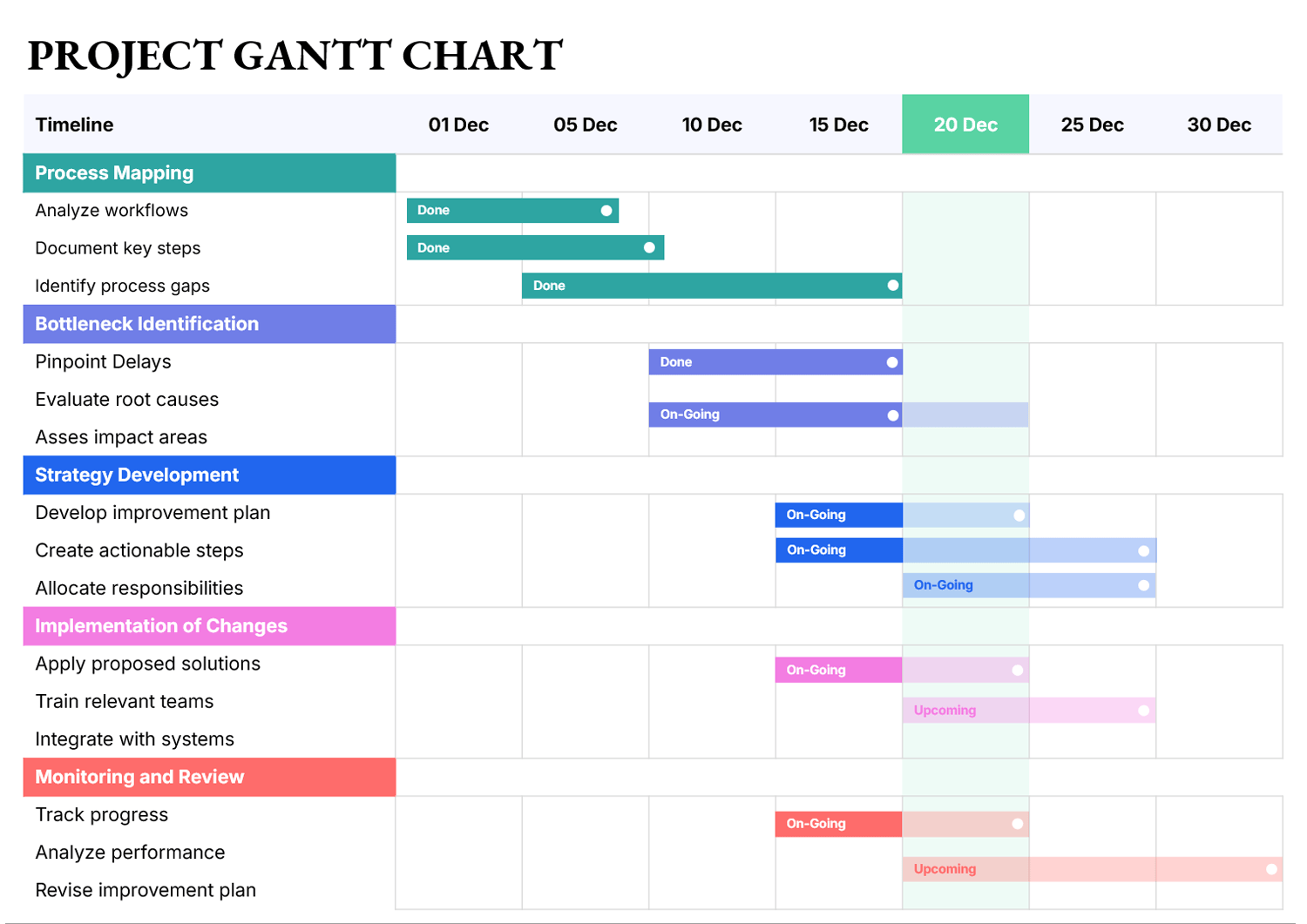The height and width of the screenshot is (924, 1307).
Task: Click the Strategy Development header
Action: pos(137,475)
